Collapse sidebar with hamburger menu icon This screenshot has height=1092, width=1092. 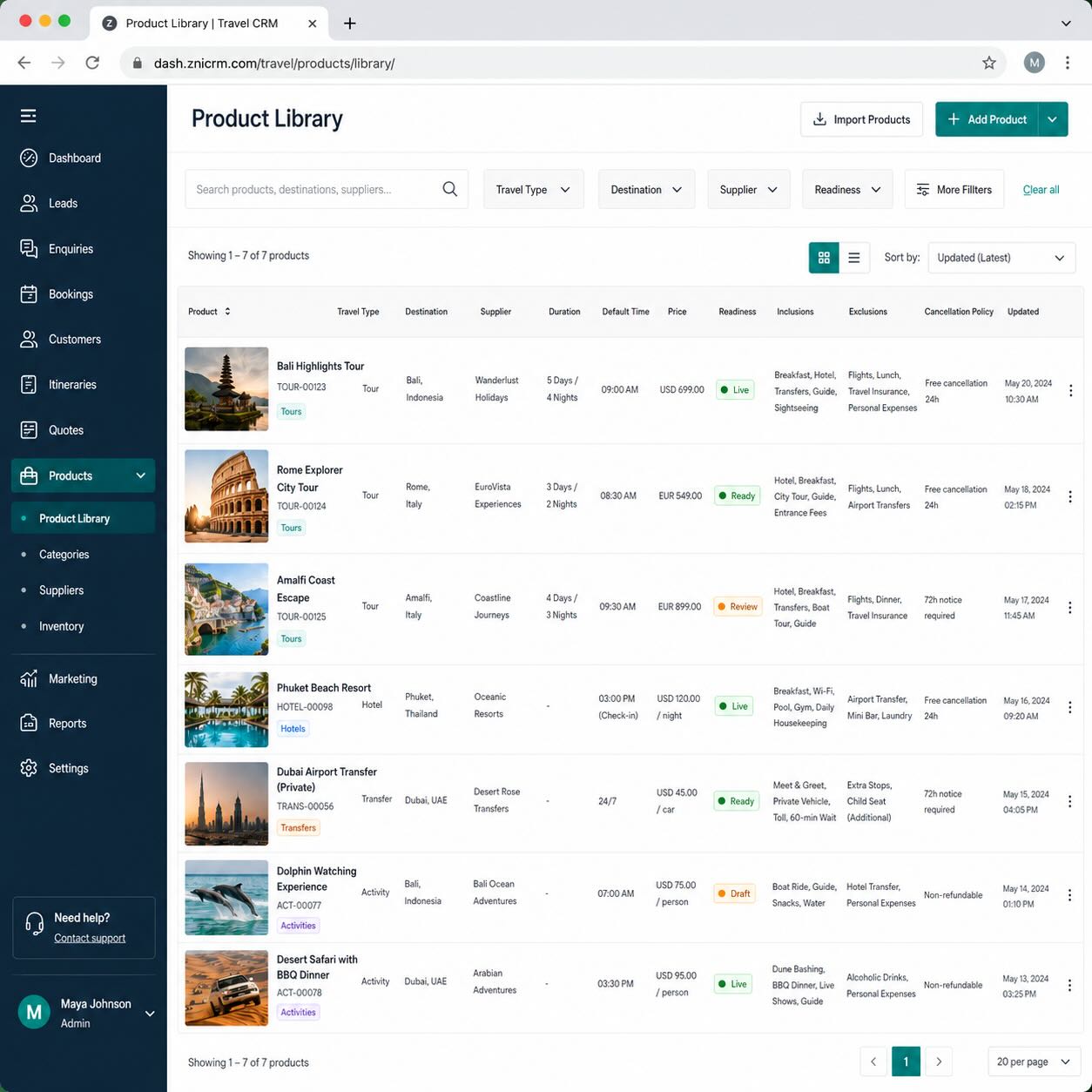29,116
